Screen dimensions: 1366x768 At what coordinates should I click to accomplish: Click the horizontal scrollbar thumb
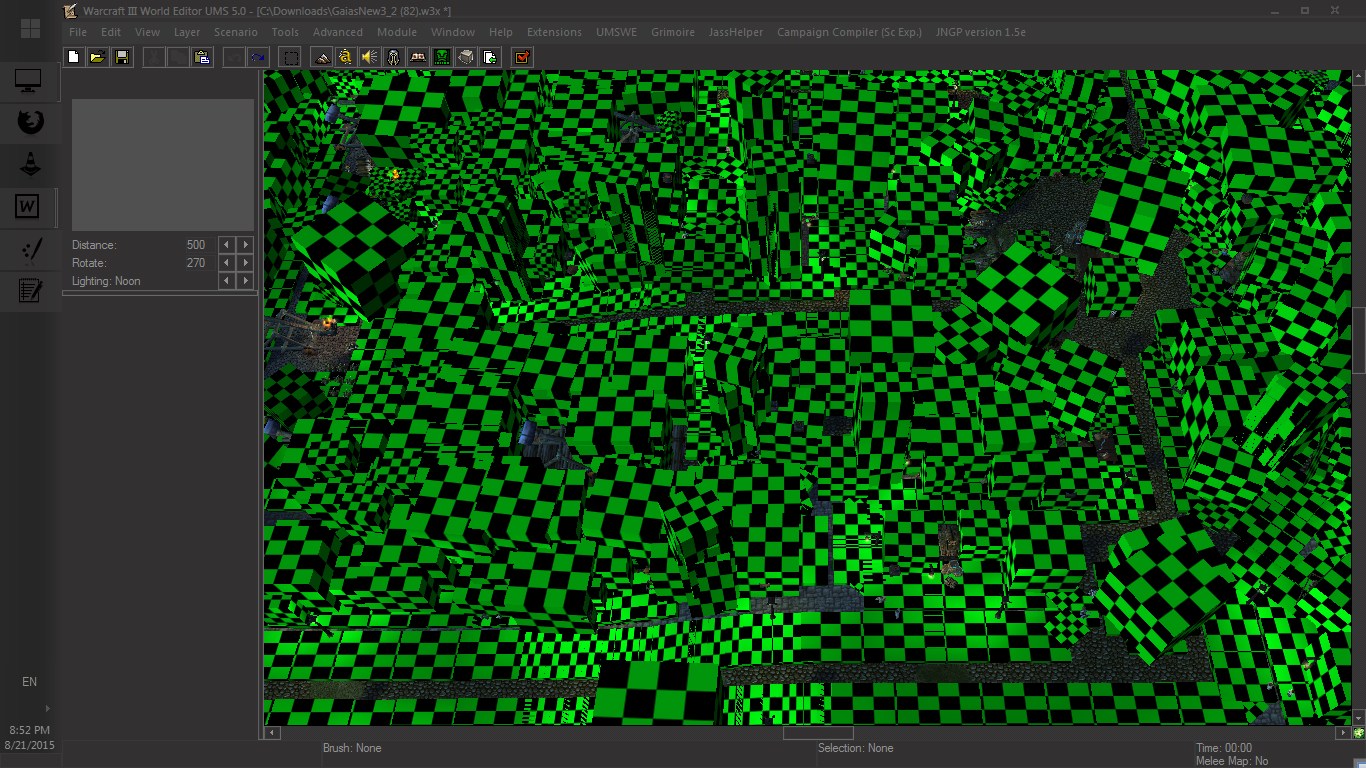(x=818, y=733)
